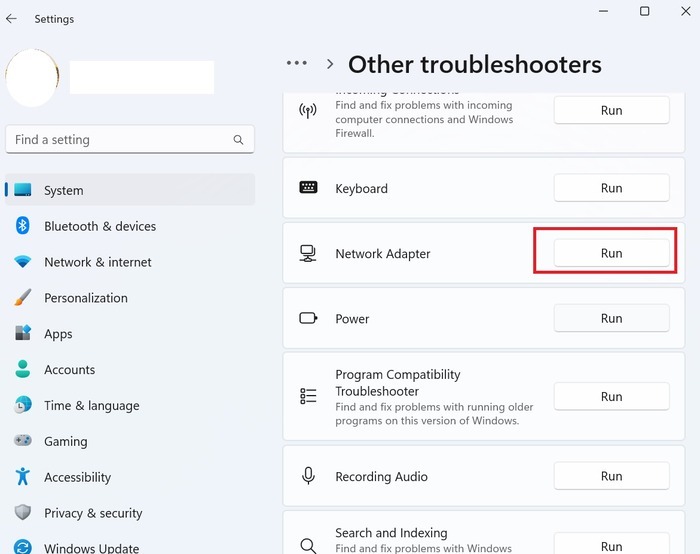Click the Search and Indexing magnifier icon

tap(308, 546)
